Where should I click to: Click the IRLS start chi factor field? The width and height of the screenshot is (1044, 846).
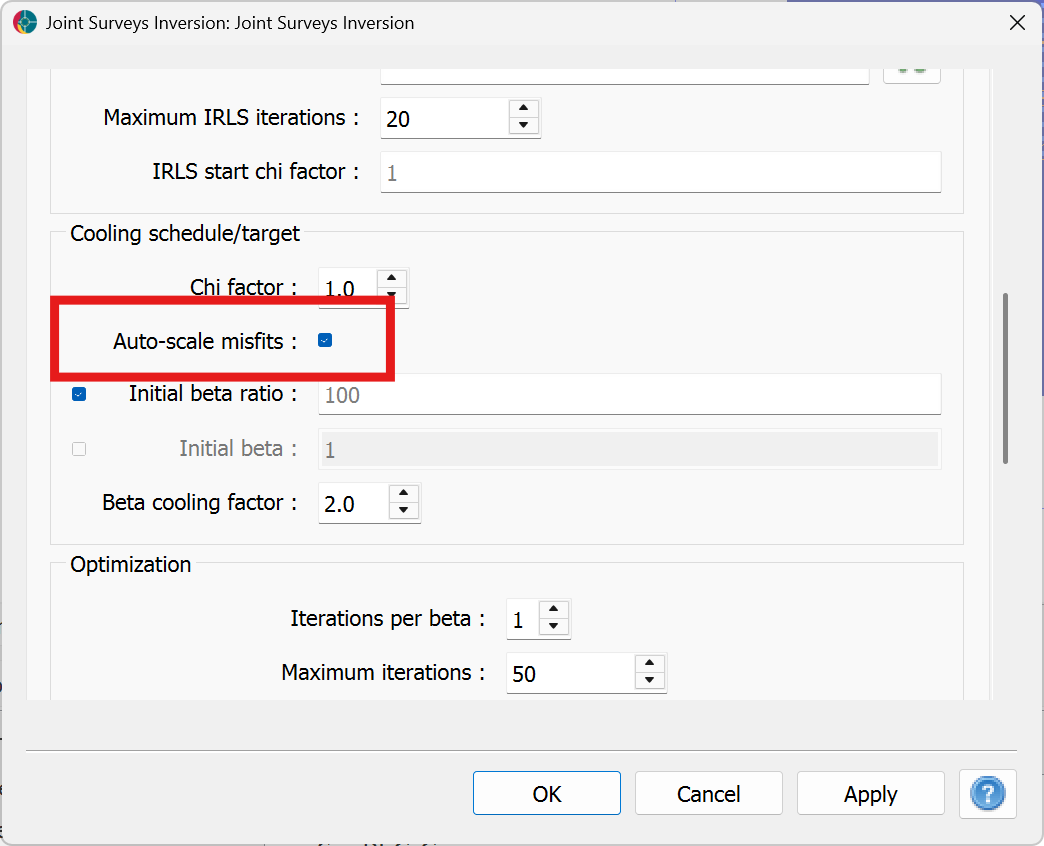pyautogui.click(x=660, y=172)
